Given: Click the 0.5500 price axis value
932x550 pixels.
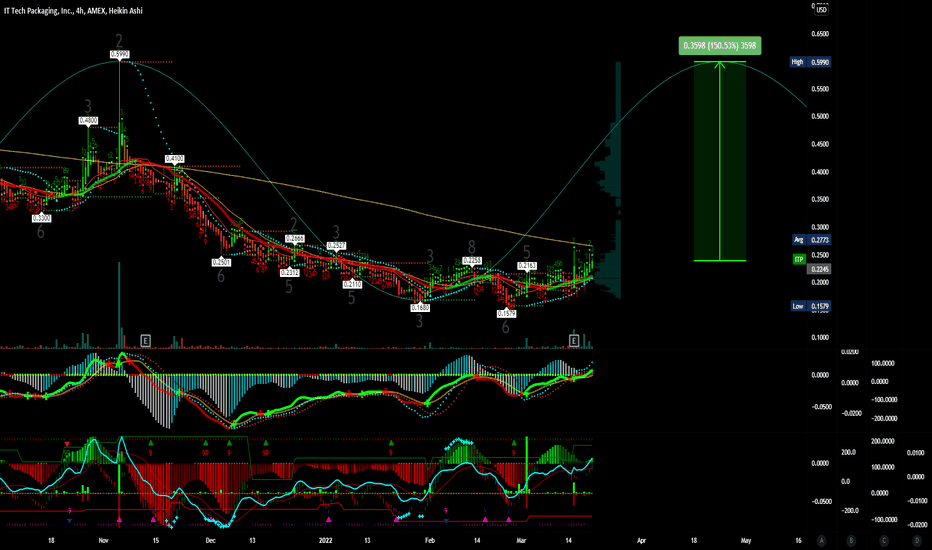Looking at the screenshot, I should [x=820, y=89].
